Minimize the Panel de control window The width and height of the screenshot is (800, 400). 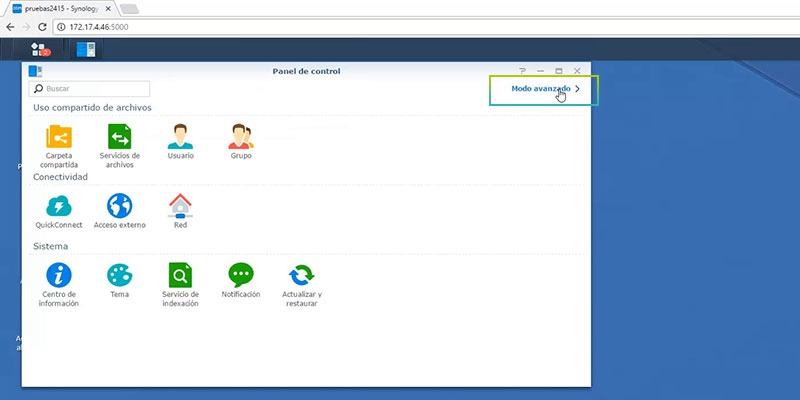541,71
